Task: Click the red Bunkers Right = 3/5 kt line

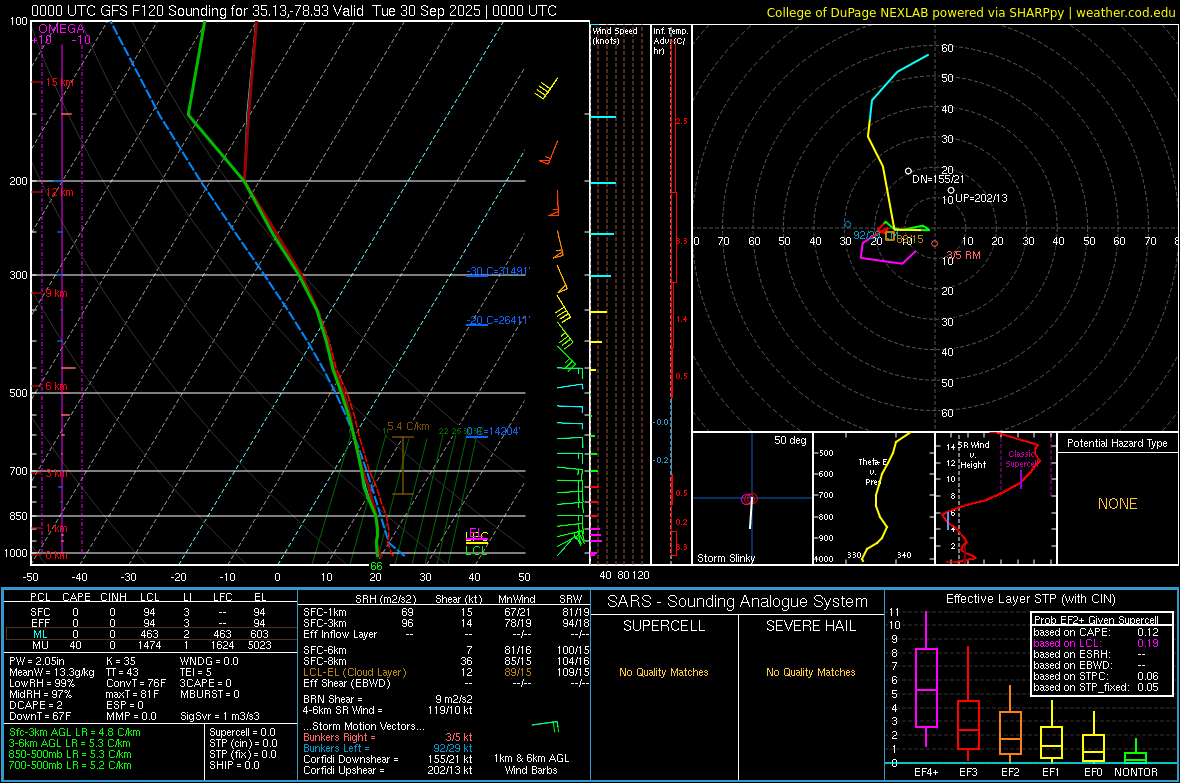Action: point(388,737)
